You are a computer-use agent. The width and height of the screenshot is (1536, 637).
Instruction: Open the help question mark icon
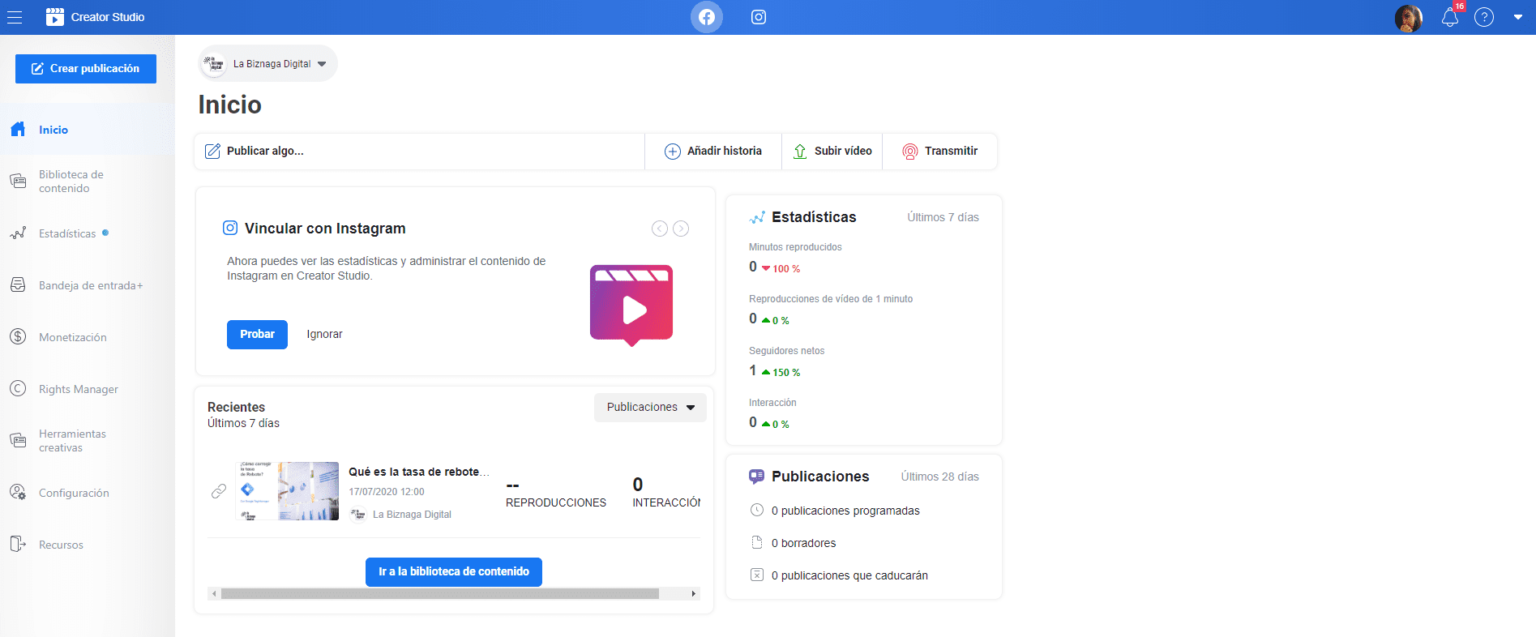pyautogui.click(x=1484, y=17)
